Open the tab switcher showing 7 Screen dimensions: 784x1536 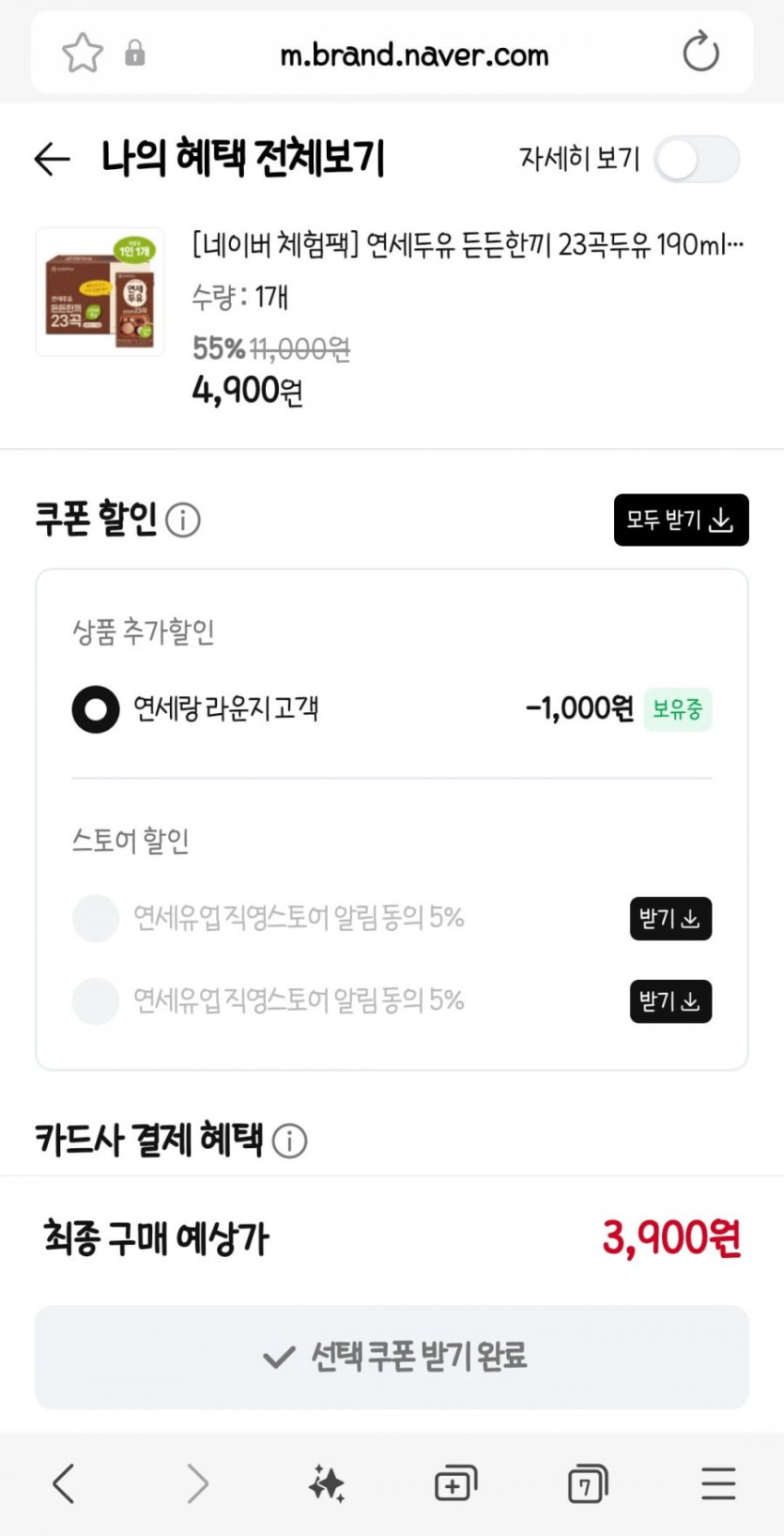tap(587, 1483)
